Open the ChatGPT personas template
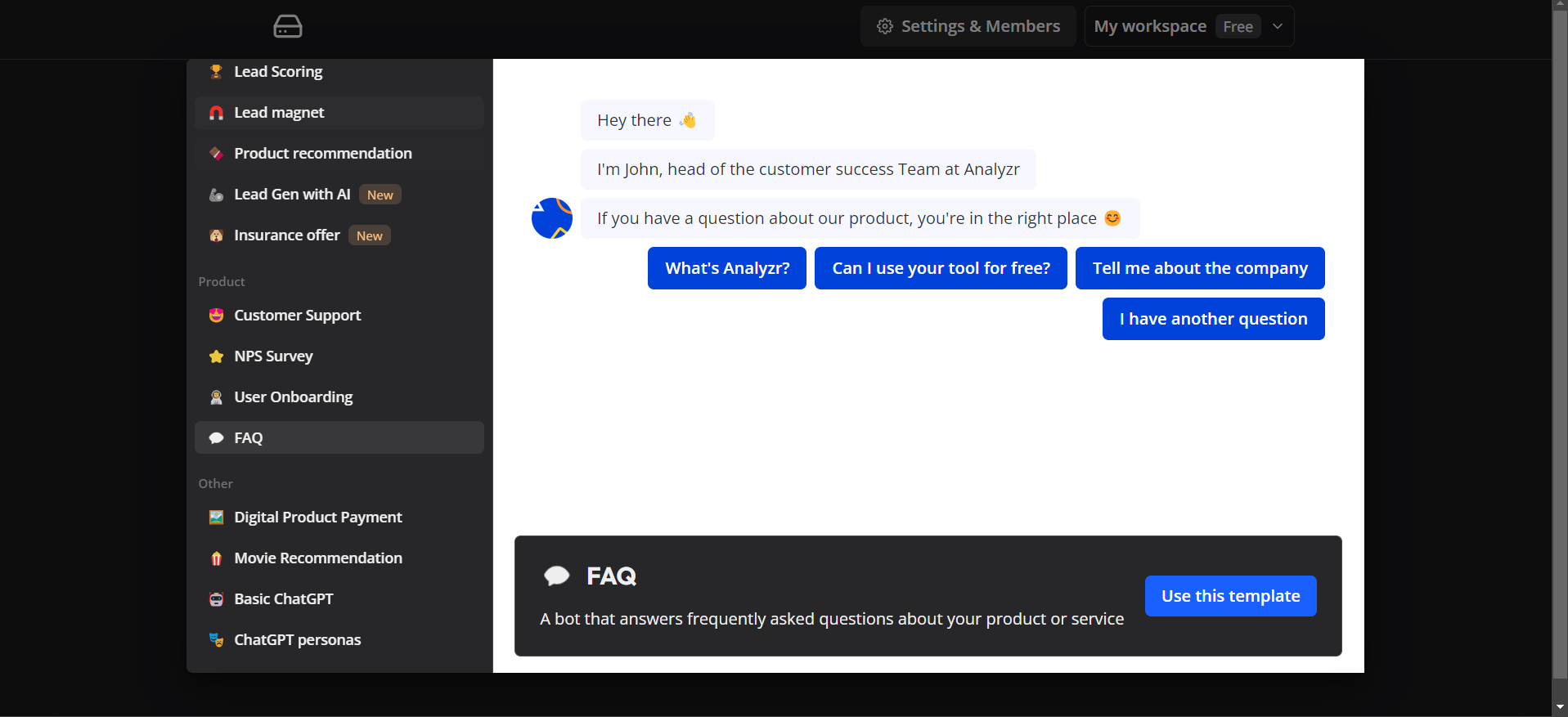 [x=339, y=640]
